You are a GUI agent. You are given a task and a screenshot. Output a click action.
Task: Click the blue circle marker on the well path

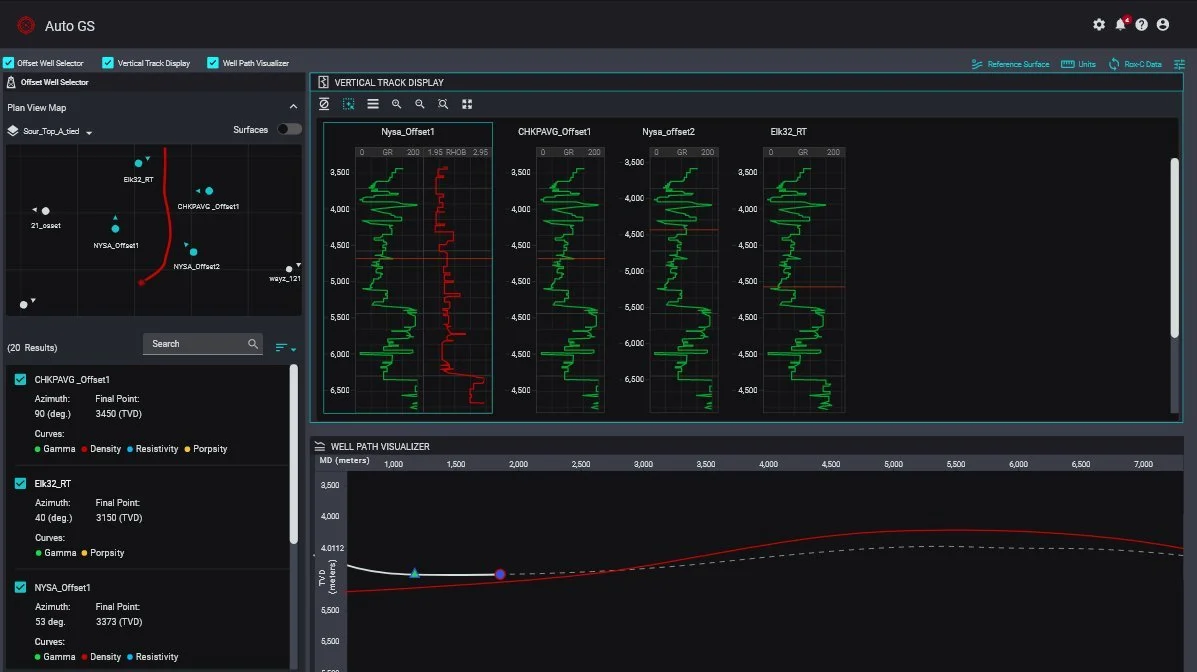pos(500,573)
